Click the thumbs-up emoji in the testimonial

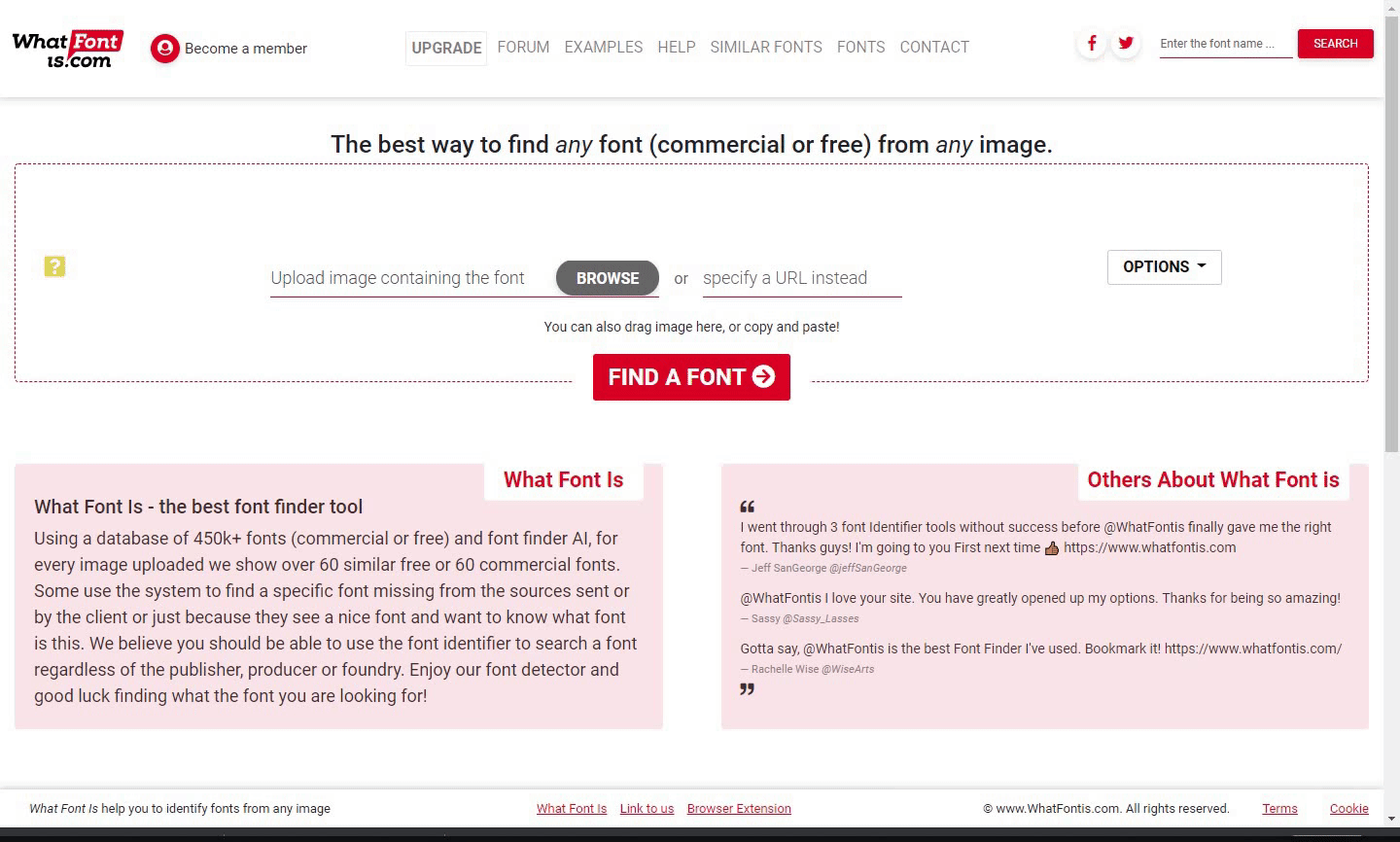[x=1052, y=548]
